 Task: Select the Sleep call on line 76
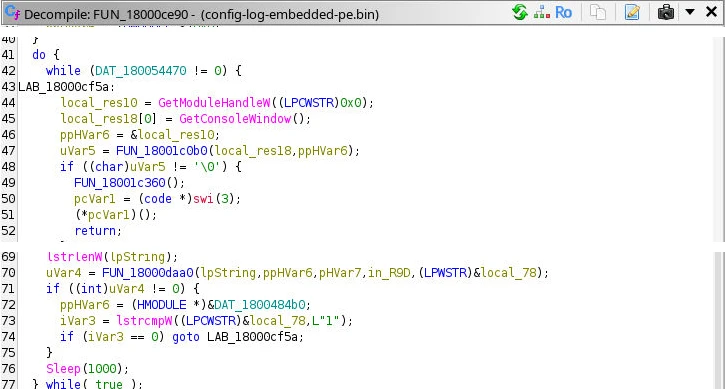pos(63,369)
